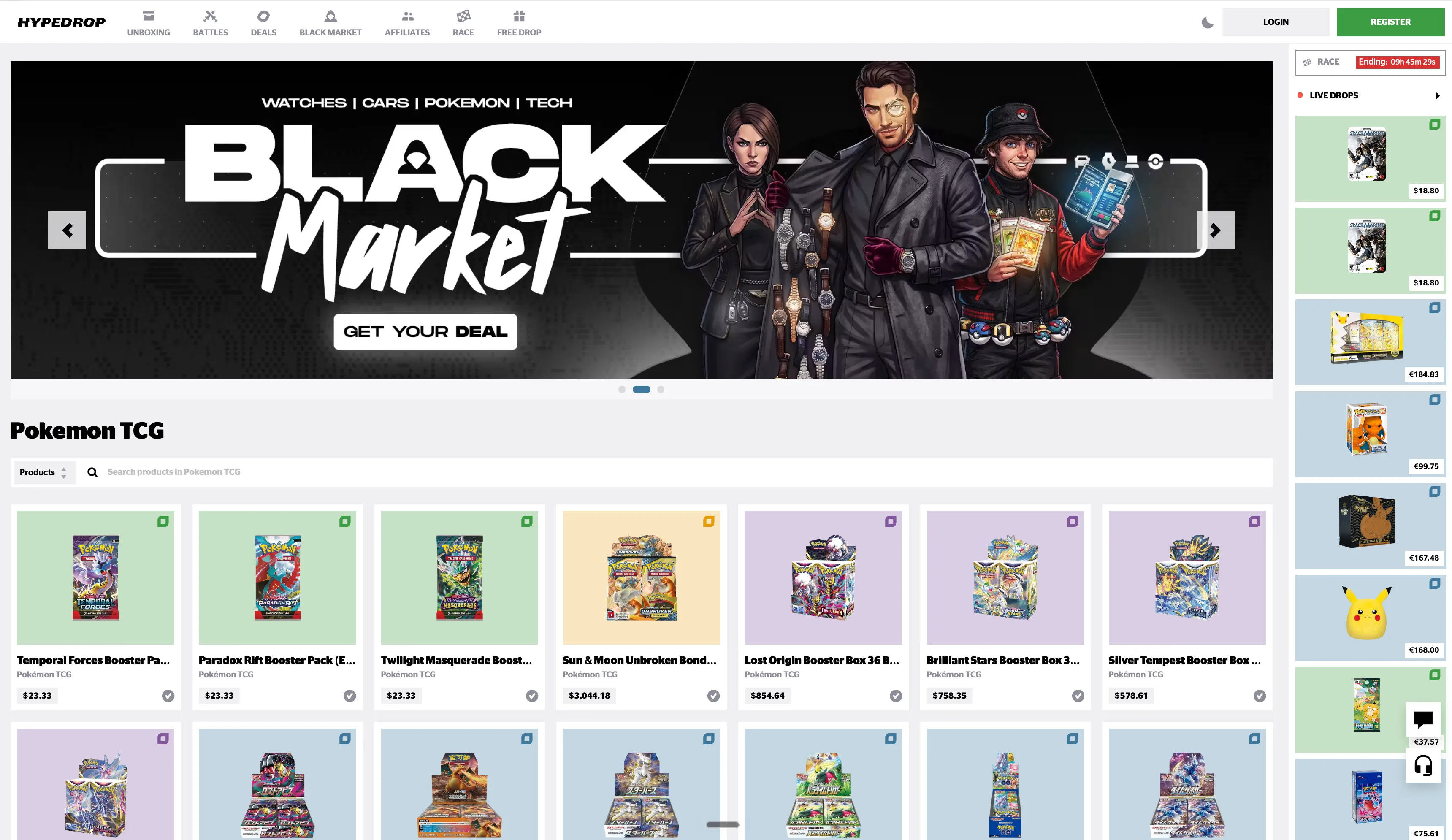Open the support headset icon
The width and height of the screenshot is (1452, 840).
(x=1422, y=766)
